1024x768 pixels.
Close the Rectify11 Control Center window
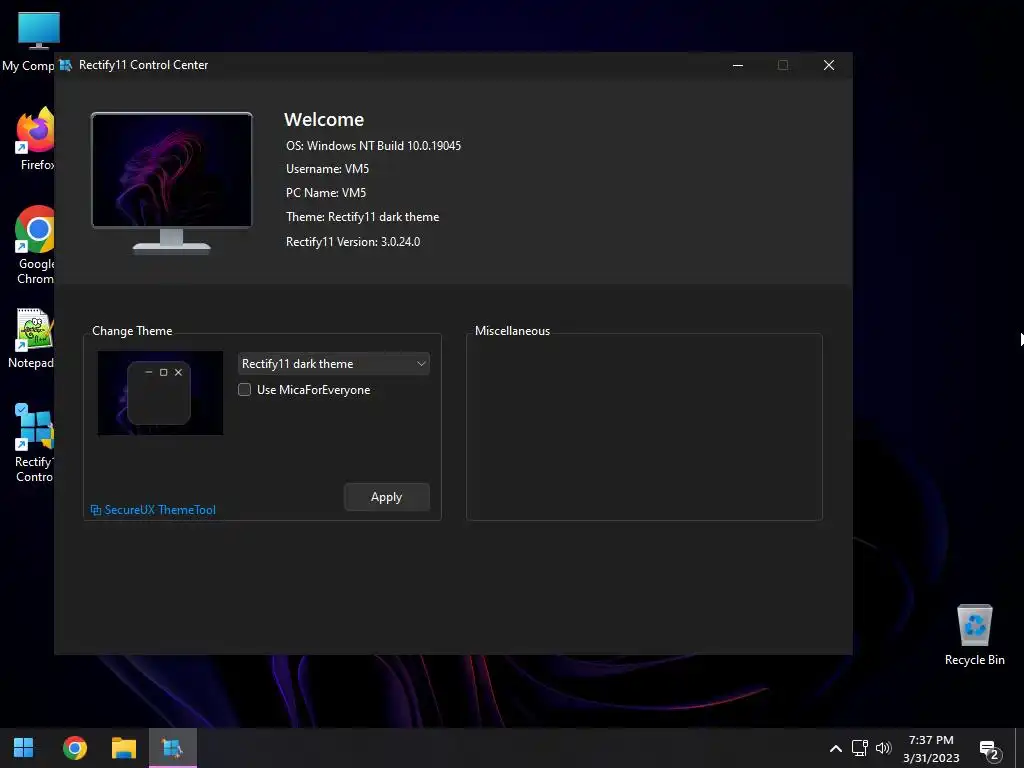click(x=829, y=65)
